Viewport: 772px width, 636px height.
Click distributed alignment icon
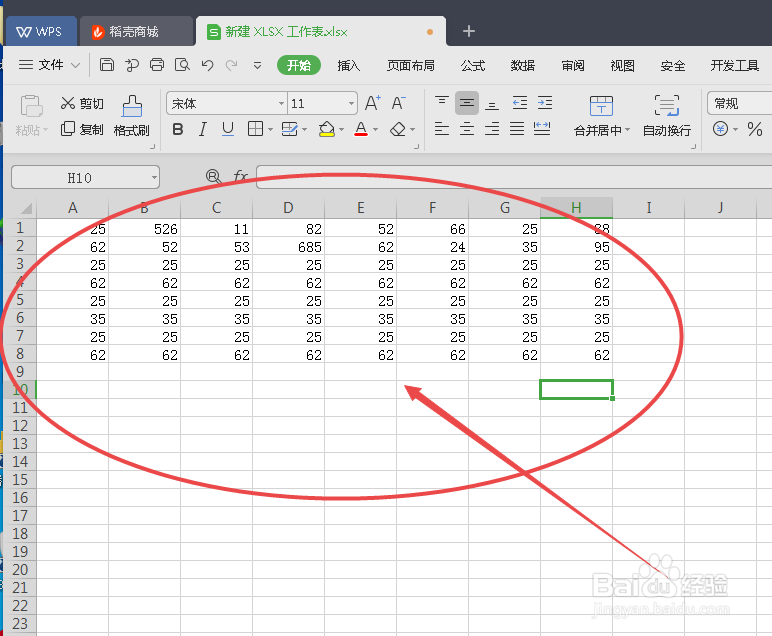point(542,129)
